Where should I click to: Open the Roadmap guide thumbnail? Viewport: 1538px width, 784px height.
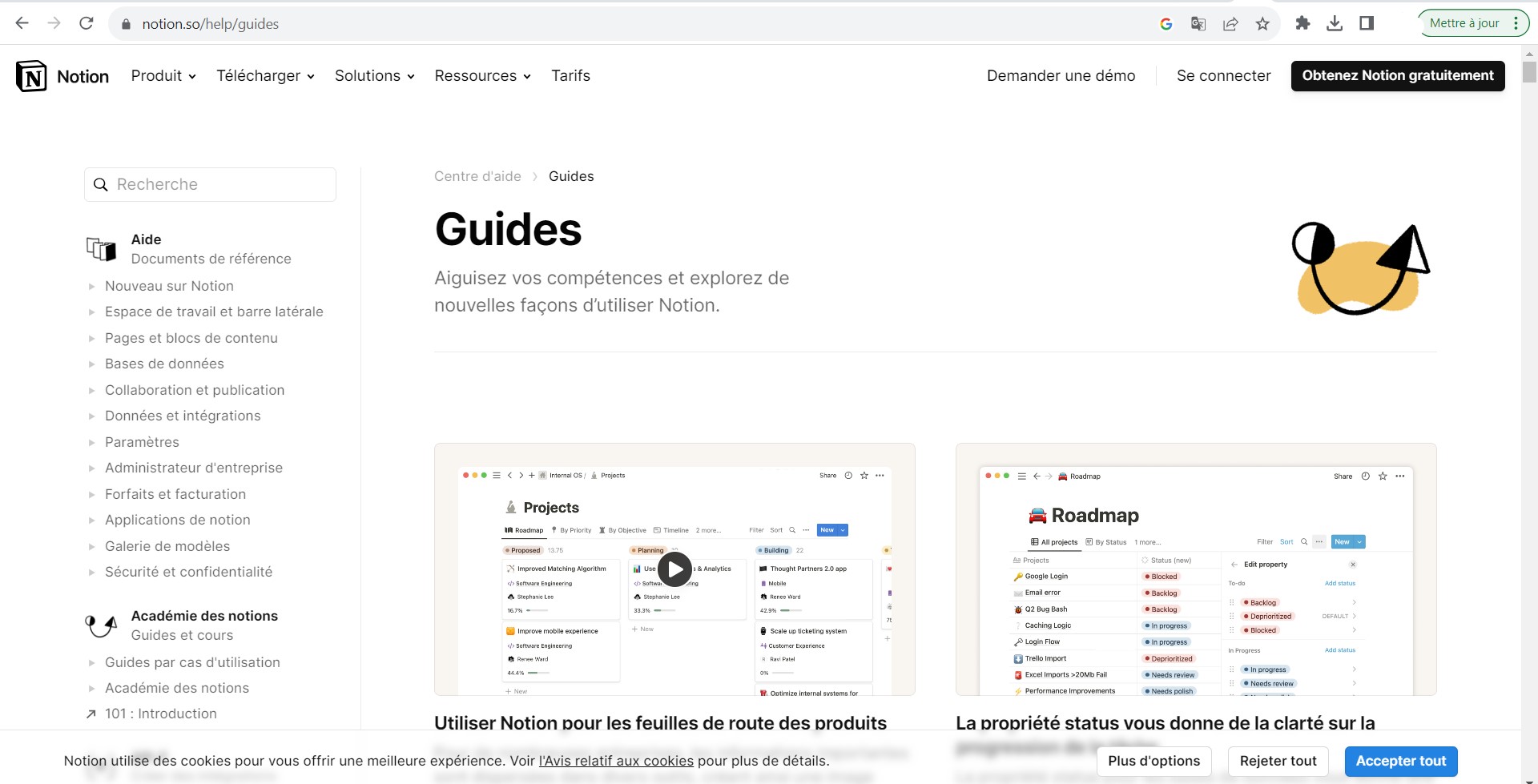tap(1195, 569)
